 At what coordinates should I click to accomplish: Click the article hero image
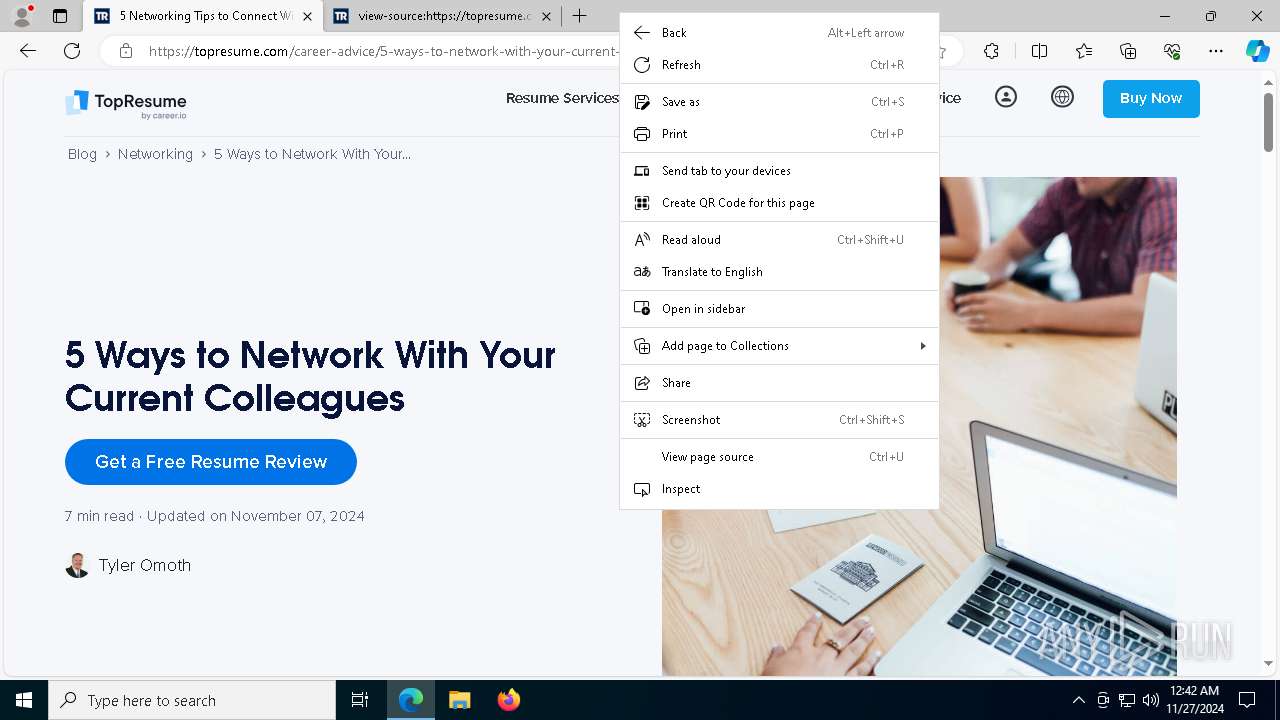pyautogui.click(x=1058, y=426)
